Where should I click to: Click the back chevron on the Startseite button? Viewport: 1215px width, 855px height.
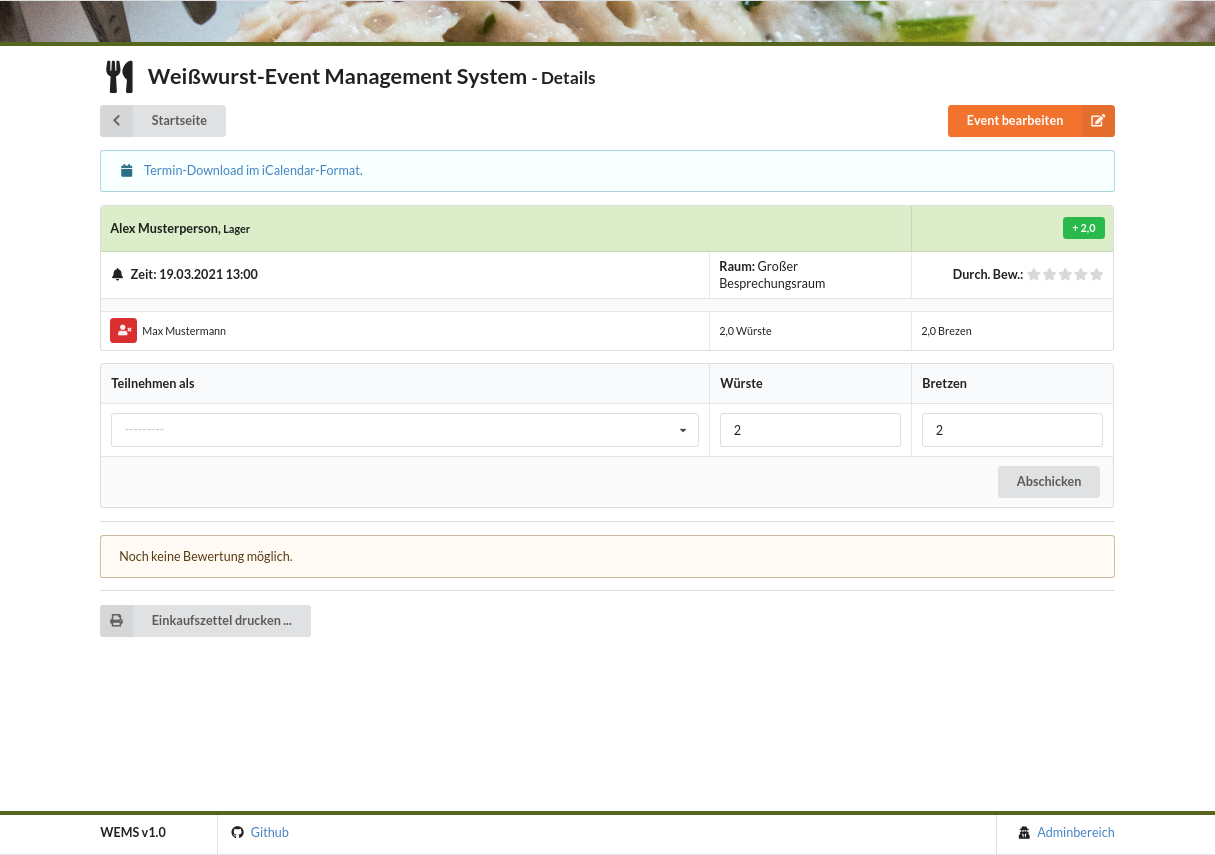tap(117, 120)
